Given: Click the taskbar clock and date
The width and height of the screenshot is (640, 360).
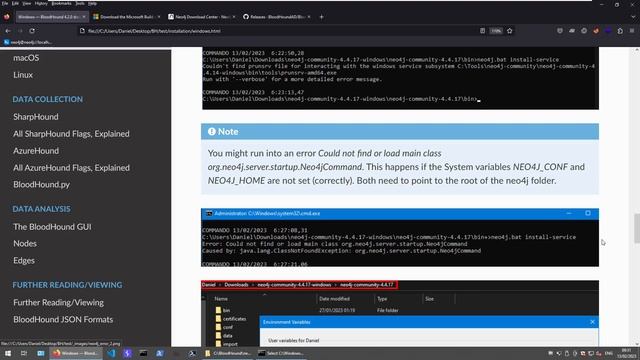Looking at the screenshot, I should pos(626,353).
